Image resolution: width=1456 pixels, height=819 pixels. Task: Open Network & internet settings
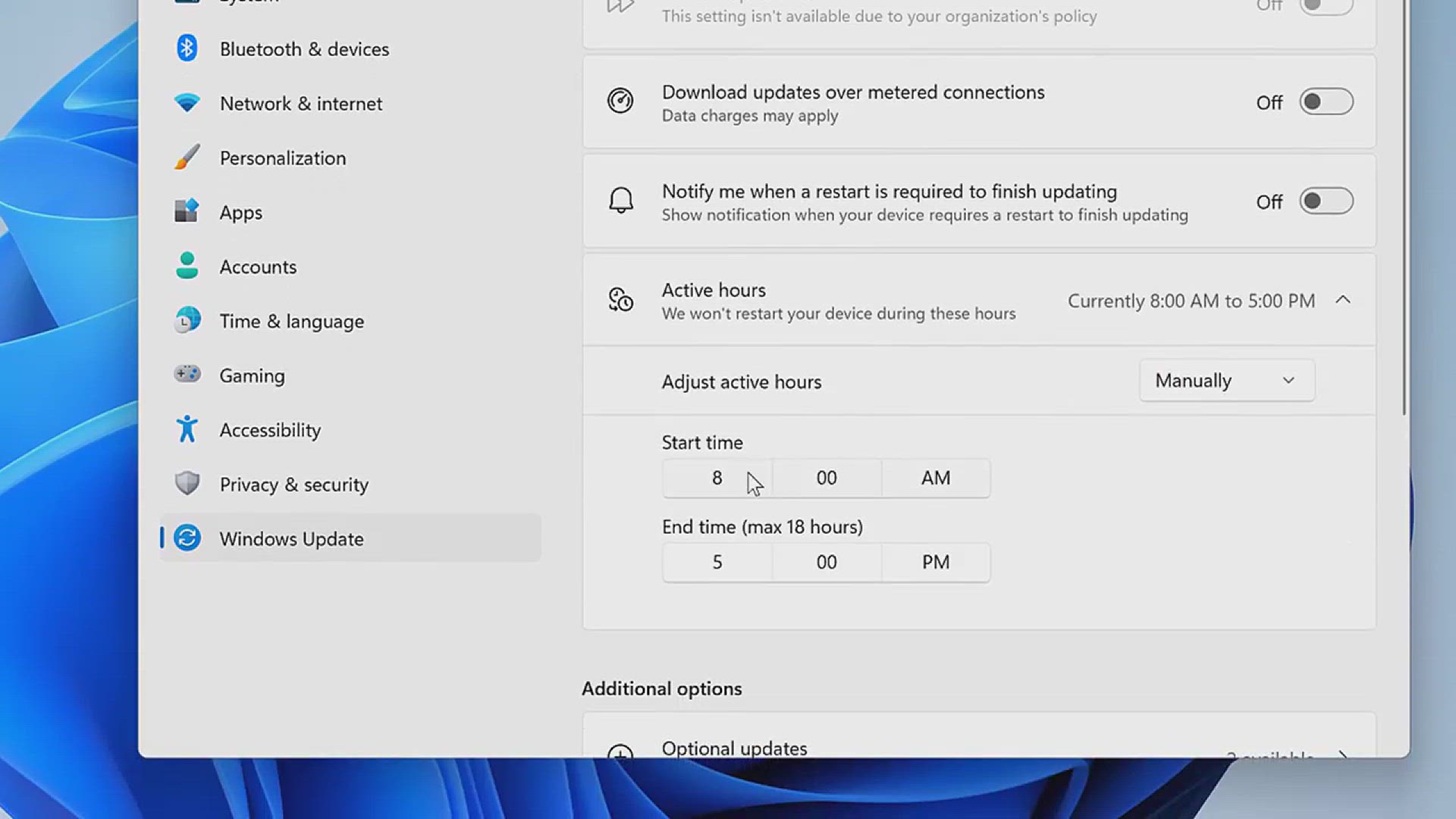point(350,103)
